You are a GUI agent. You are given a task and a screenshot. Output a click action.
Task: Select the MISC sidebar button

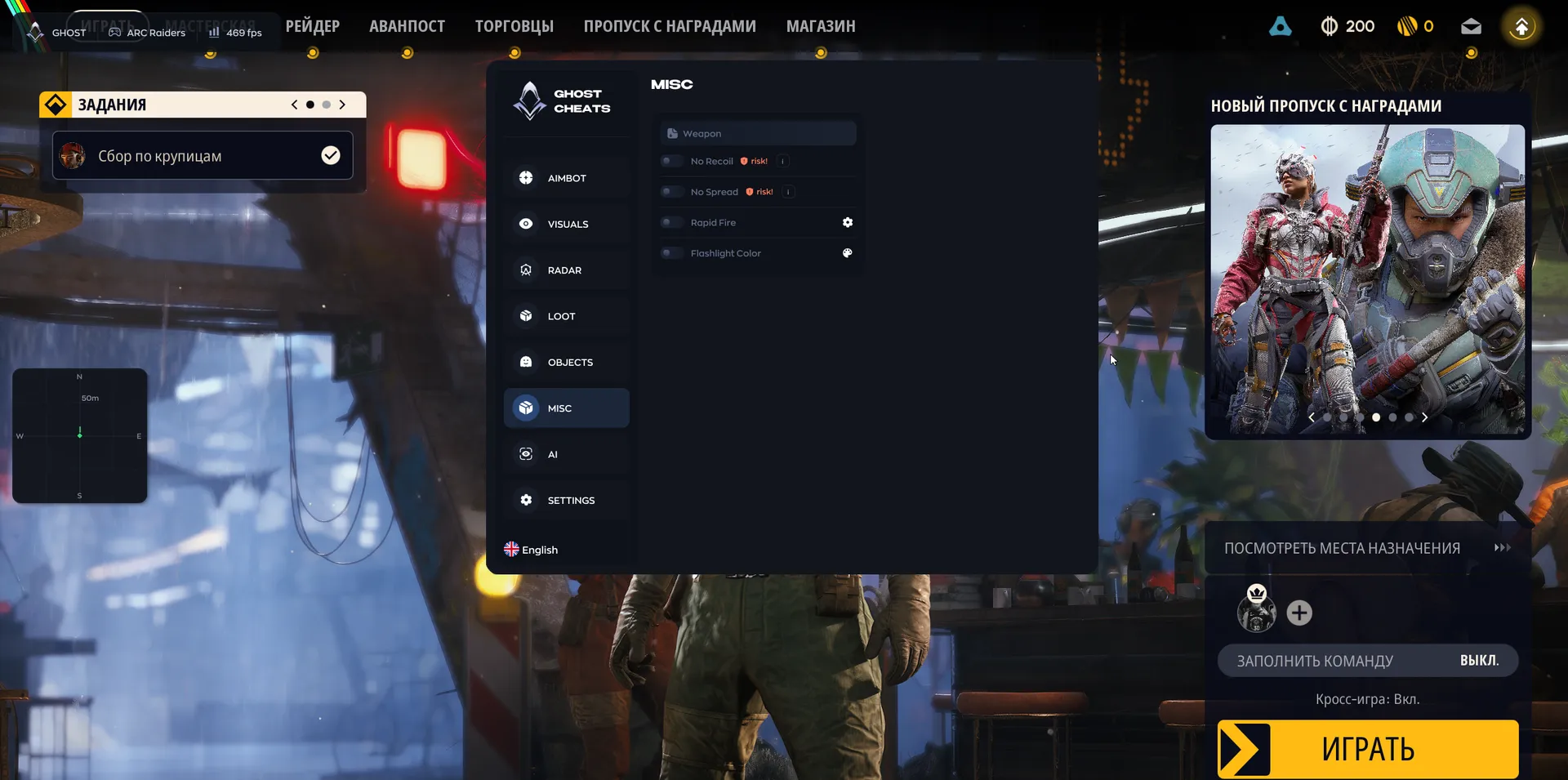coord(566,408)
